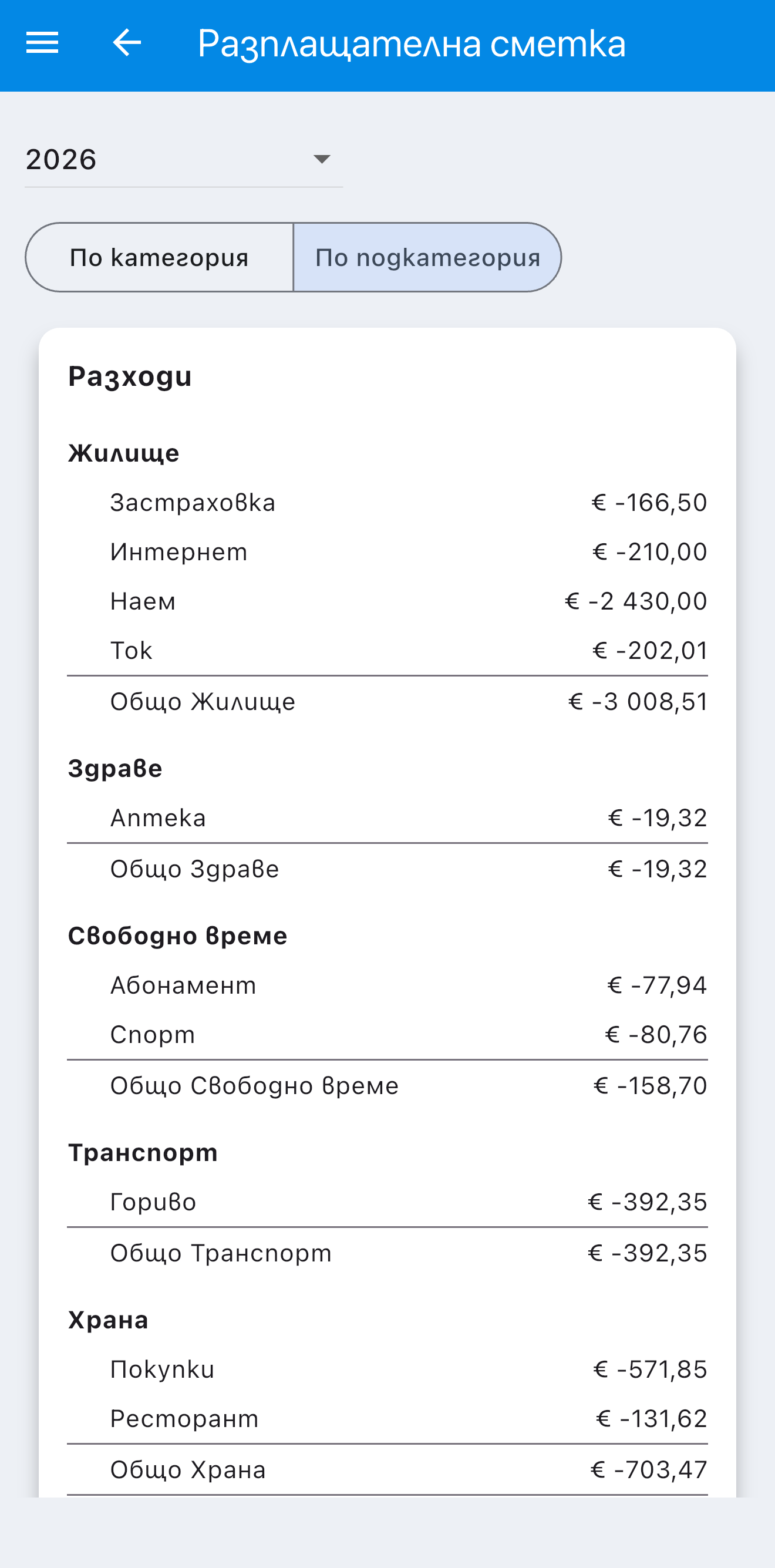This screenshot has height=1568, width=775.
Task: Open the Спорт subcategory entry
Action: [x=387, y=1035]
